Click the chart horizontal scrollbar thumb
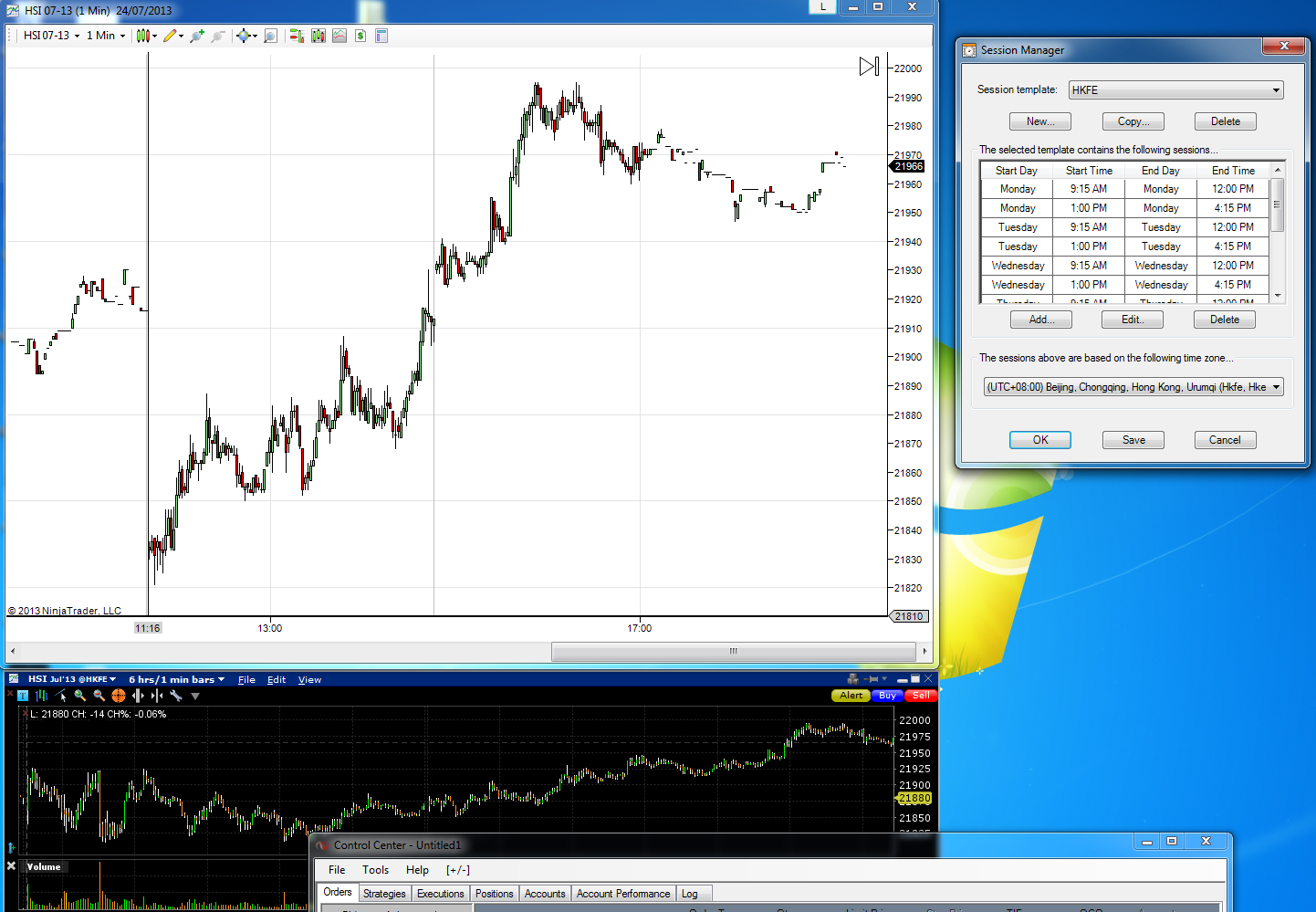This screenshot has width=1316, height=912. pos(734,651)
